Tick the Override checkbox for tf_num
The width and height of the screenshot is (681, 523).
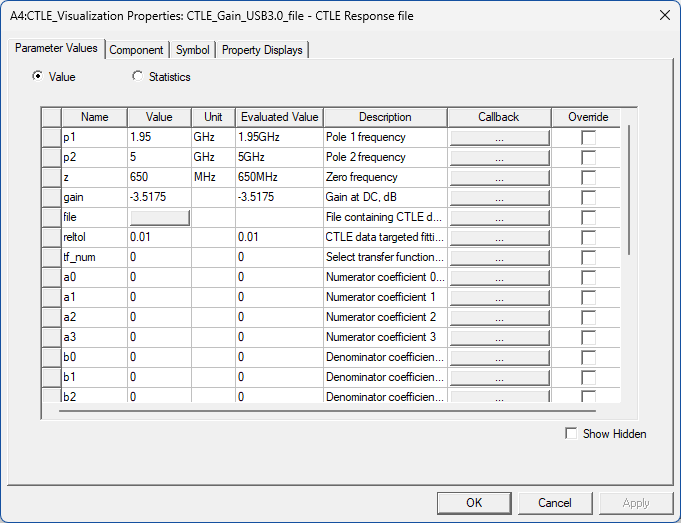(x=588, y=258)
